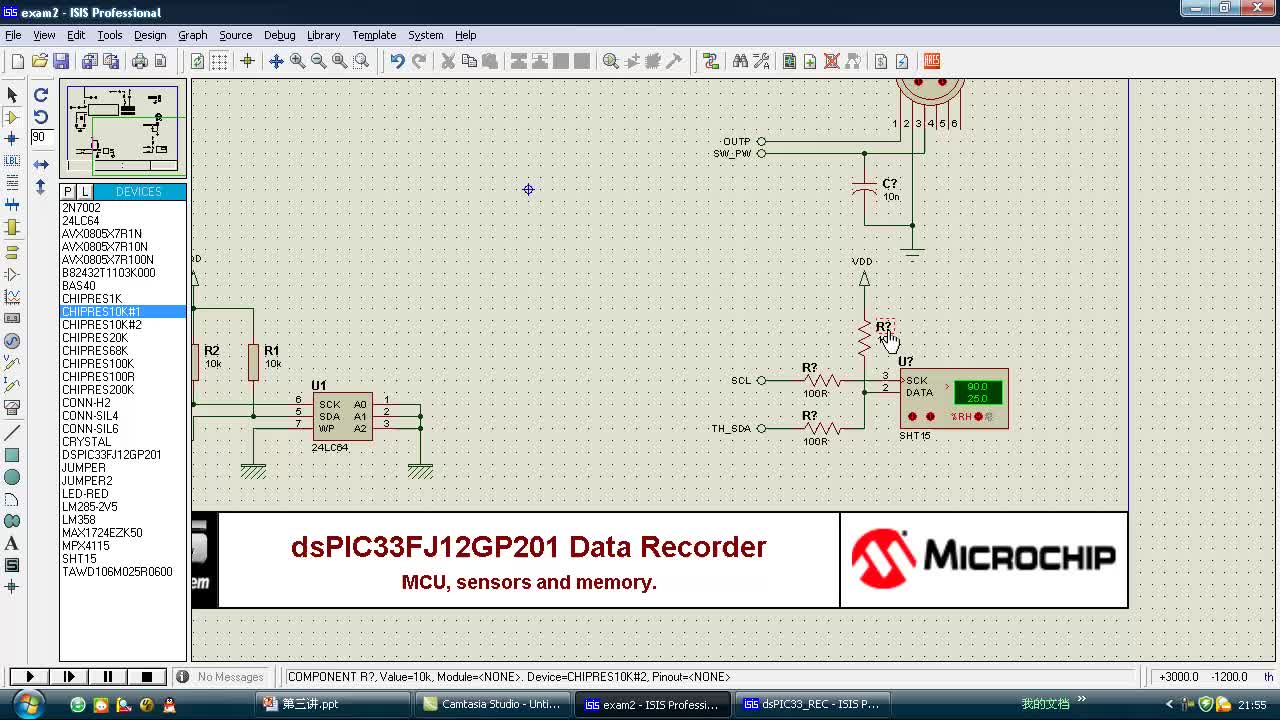Launch ARES netlist transfer

click(932, 61)
